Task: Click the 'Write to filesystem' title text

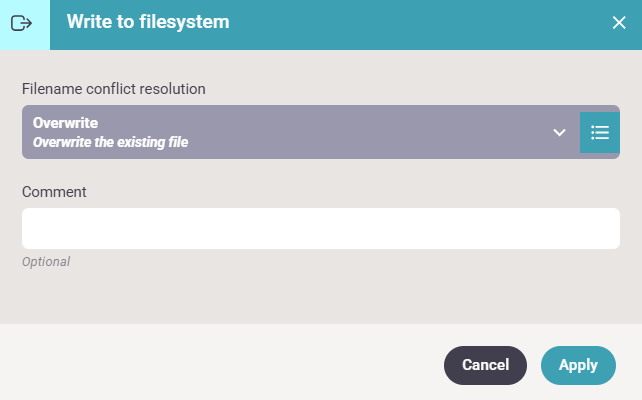Action: (x=148, y=22)
